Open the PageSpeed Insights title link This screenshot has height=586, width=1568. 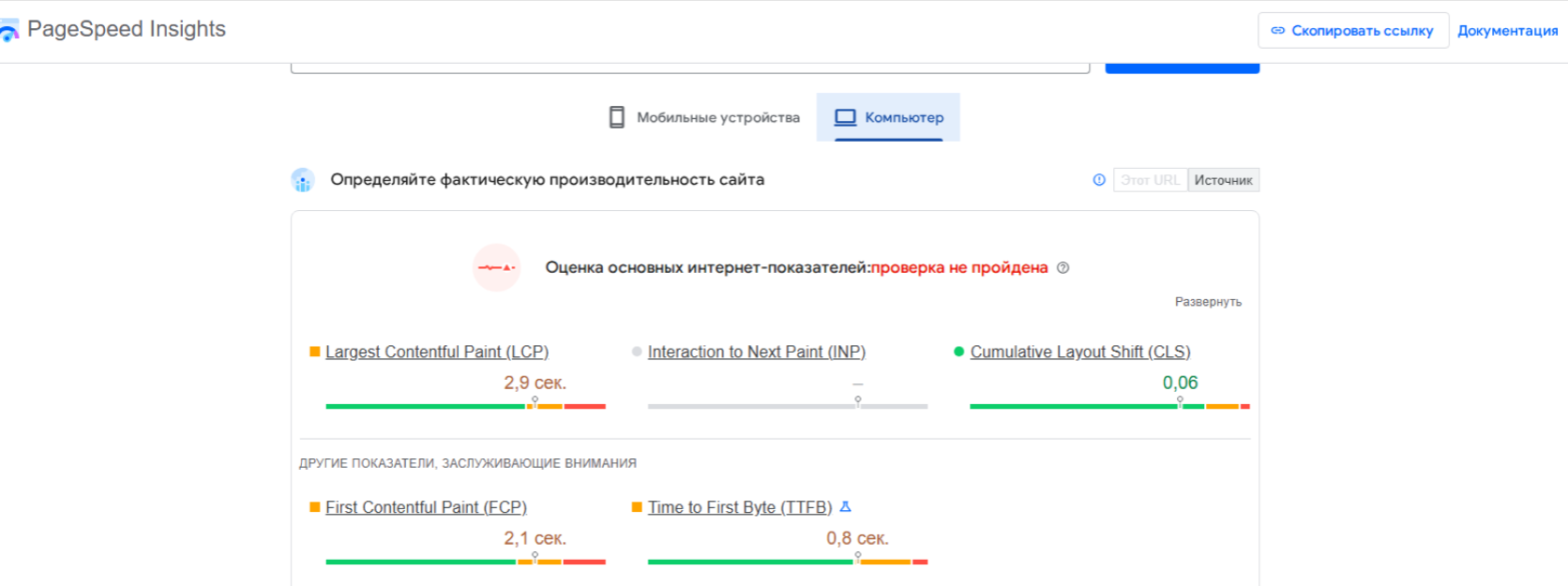tap(127, 29)
